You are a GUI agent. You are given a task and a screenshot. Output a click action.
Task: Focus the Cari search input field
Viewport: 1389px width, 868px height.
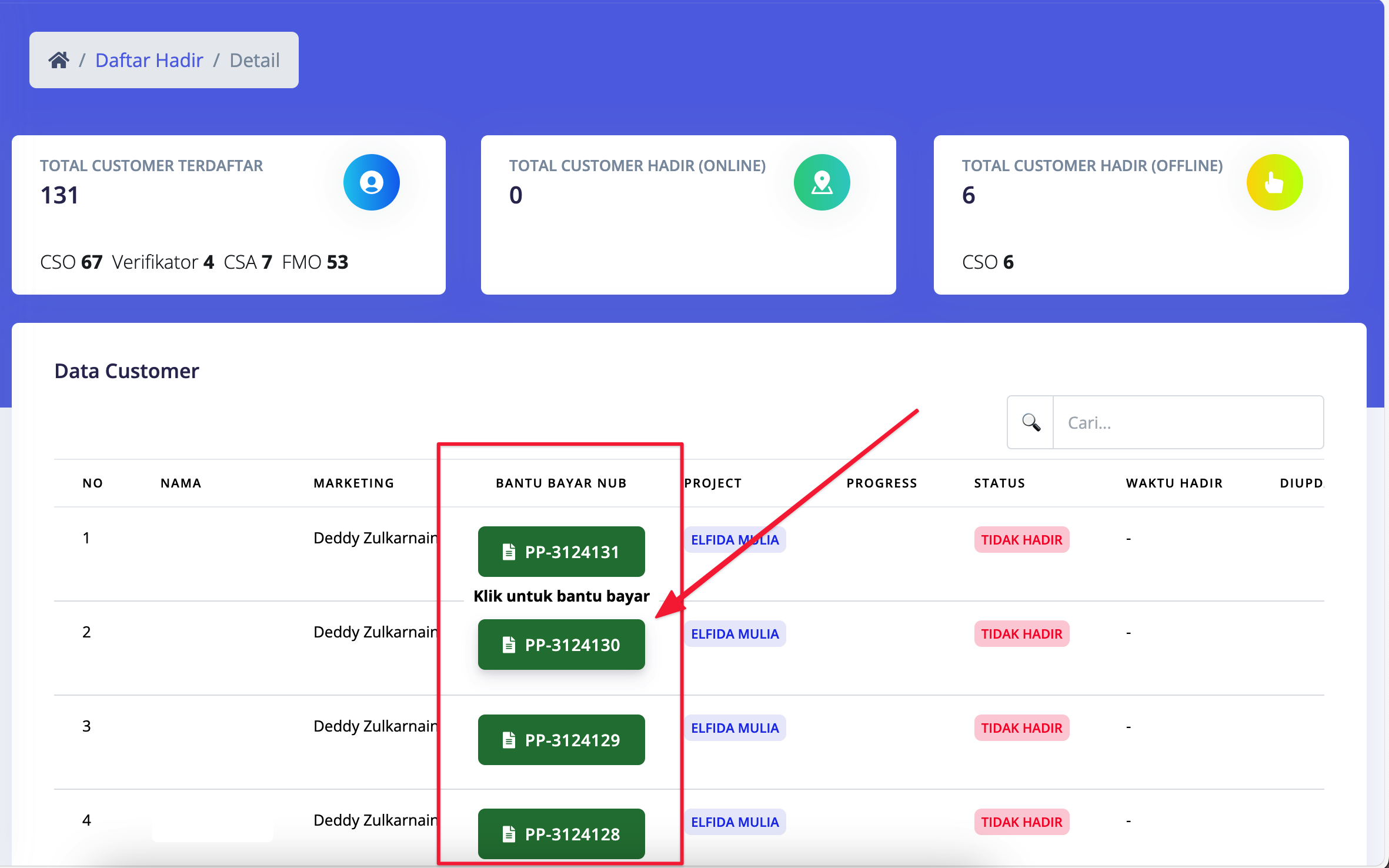[1188, 422]
